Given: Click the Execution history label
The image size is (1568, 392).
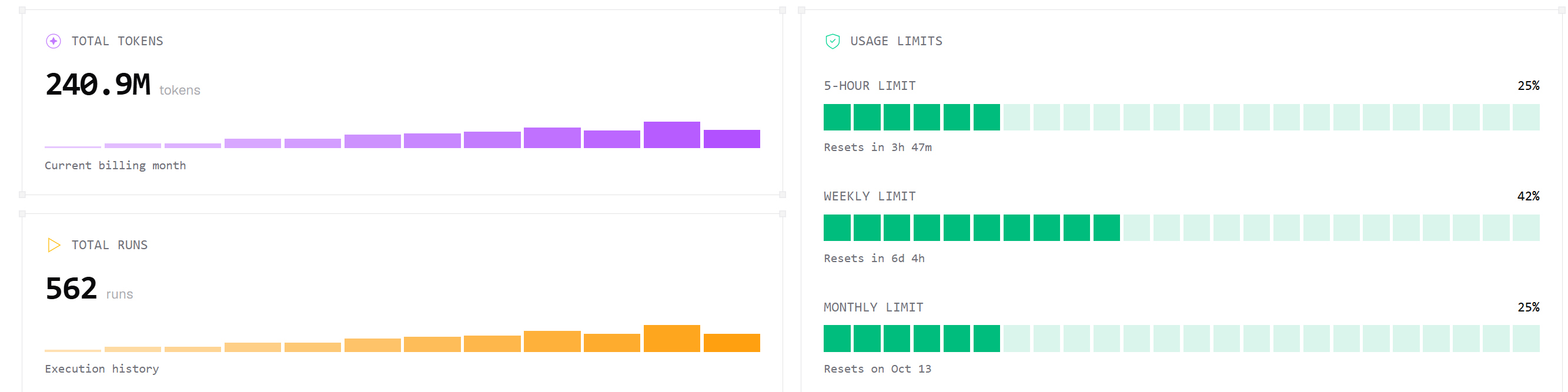Looking at the screenshot, I should pos(102,369).
